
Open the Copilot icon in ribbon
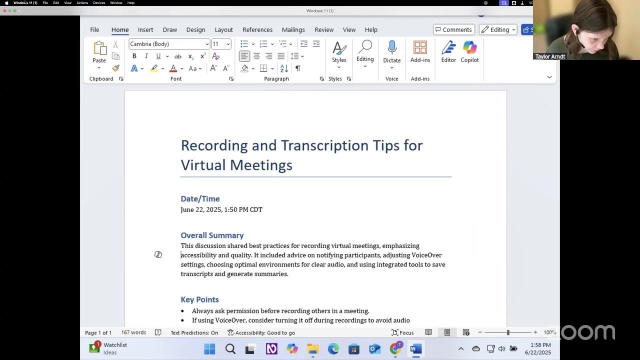coord(469,48)
